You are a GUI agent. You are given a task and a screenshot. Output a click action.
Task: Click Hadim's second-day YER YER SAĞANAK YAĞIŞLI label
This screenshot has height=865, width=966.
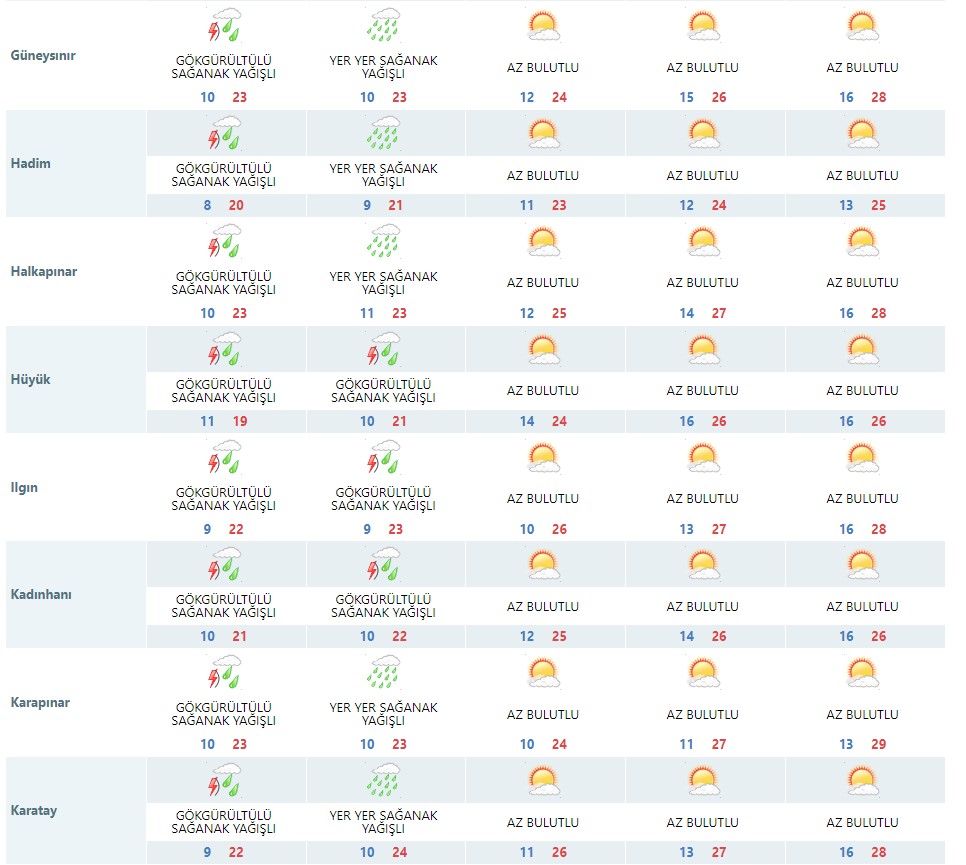click(383, 175)
